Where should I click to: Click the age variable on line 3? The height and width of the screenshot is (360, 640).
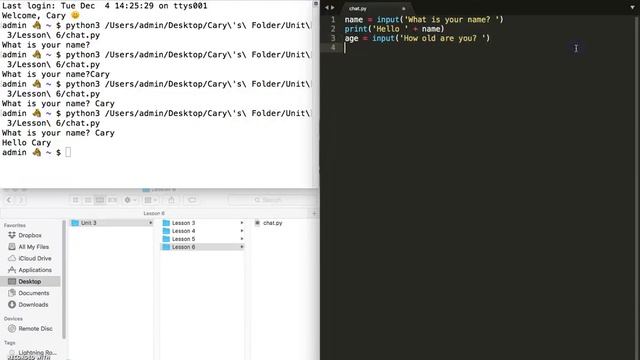(x=351, y=38)
